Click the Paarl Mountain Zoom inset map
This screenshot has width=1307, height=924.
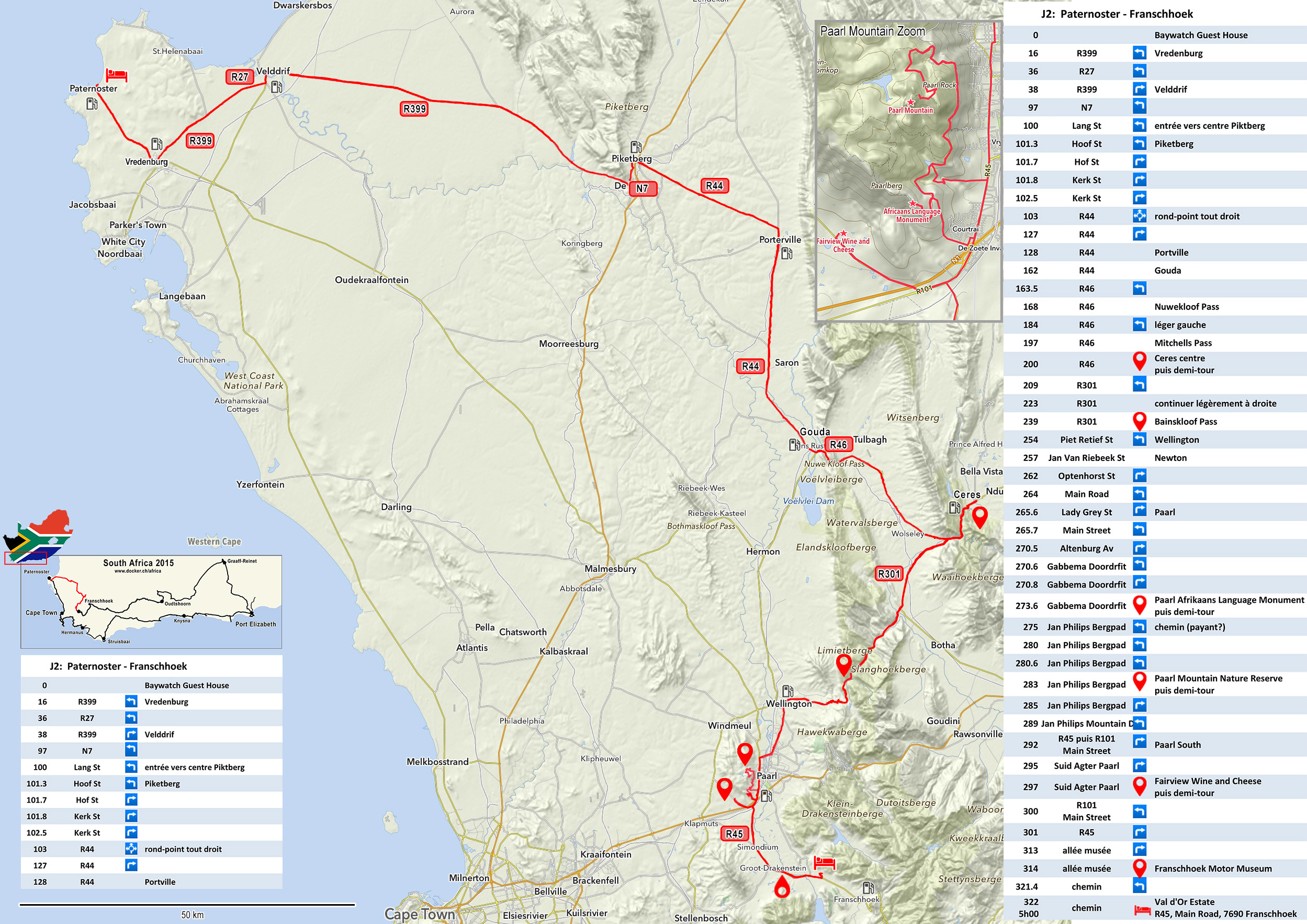(x=908, y=171)
